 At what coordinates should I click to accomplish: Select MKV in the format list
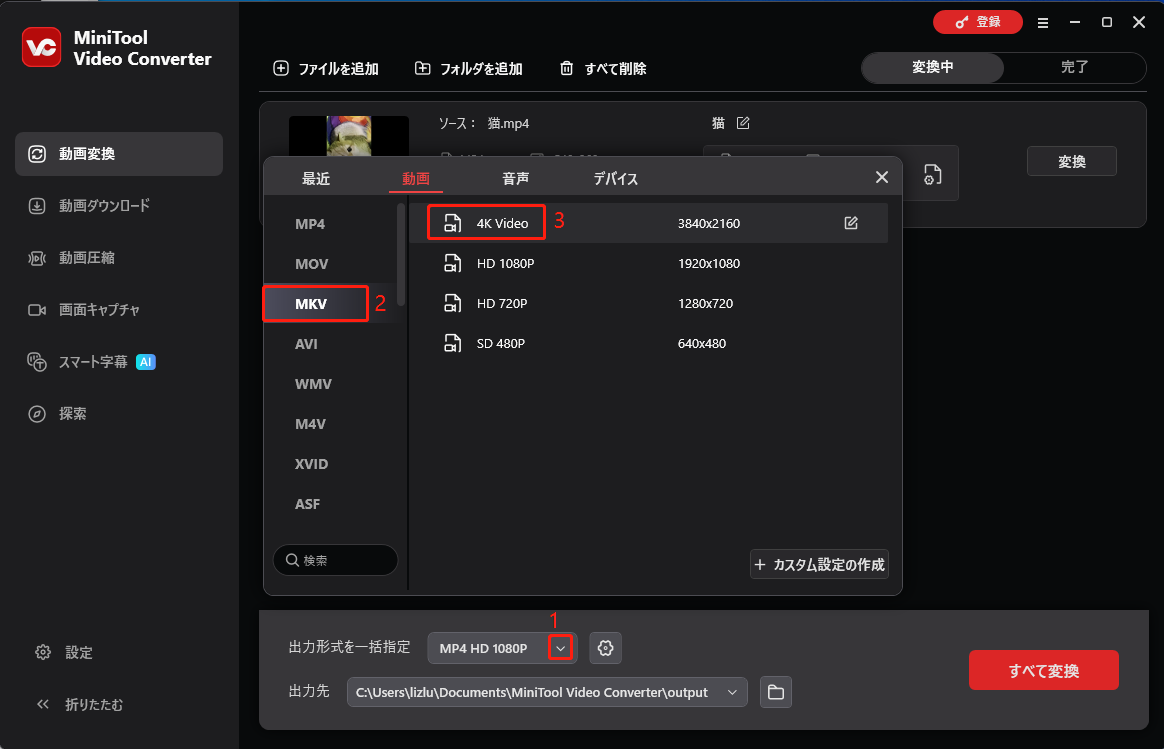pyautogui.click(x=314, y=303)
